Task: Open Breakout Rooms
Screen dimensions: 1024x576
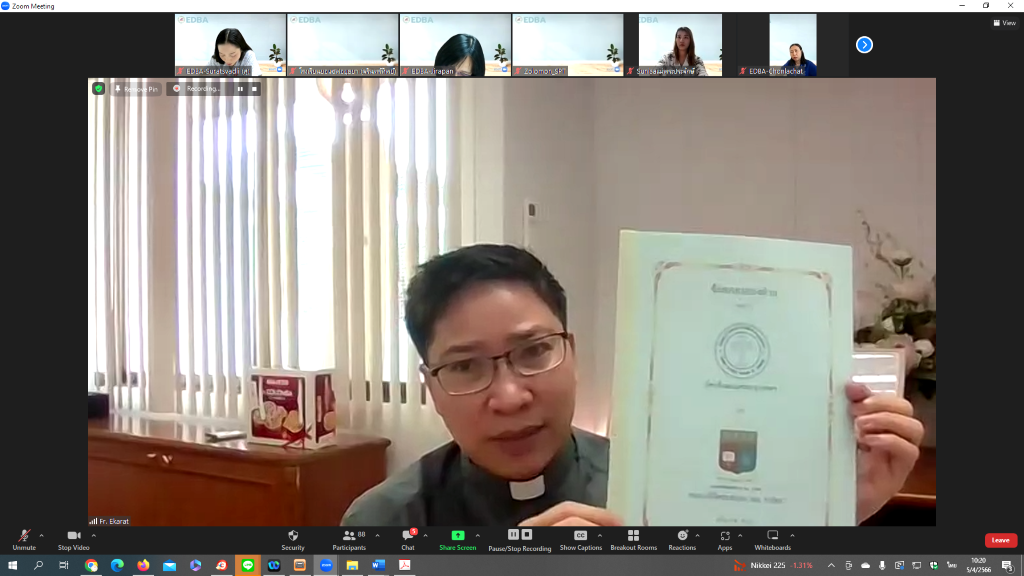Action: [x=633, y=539]
